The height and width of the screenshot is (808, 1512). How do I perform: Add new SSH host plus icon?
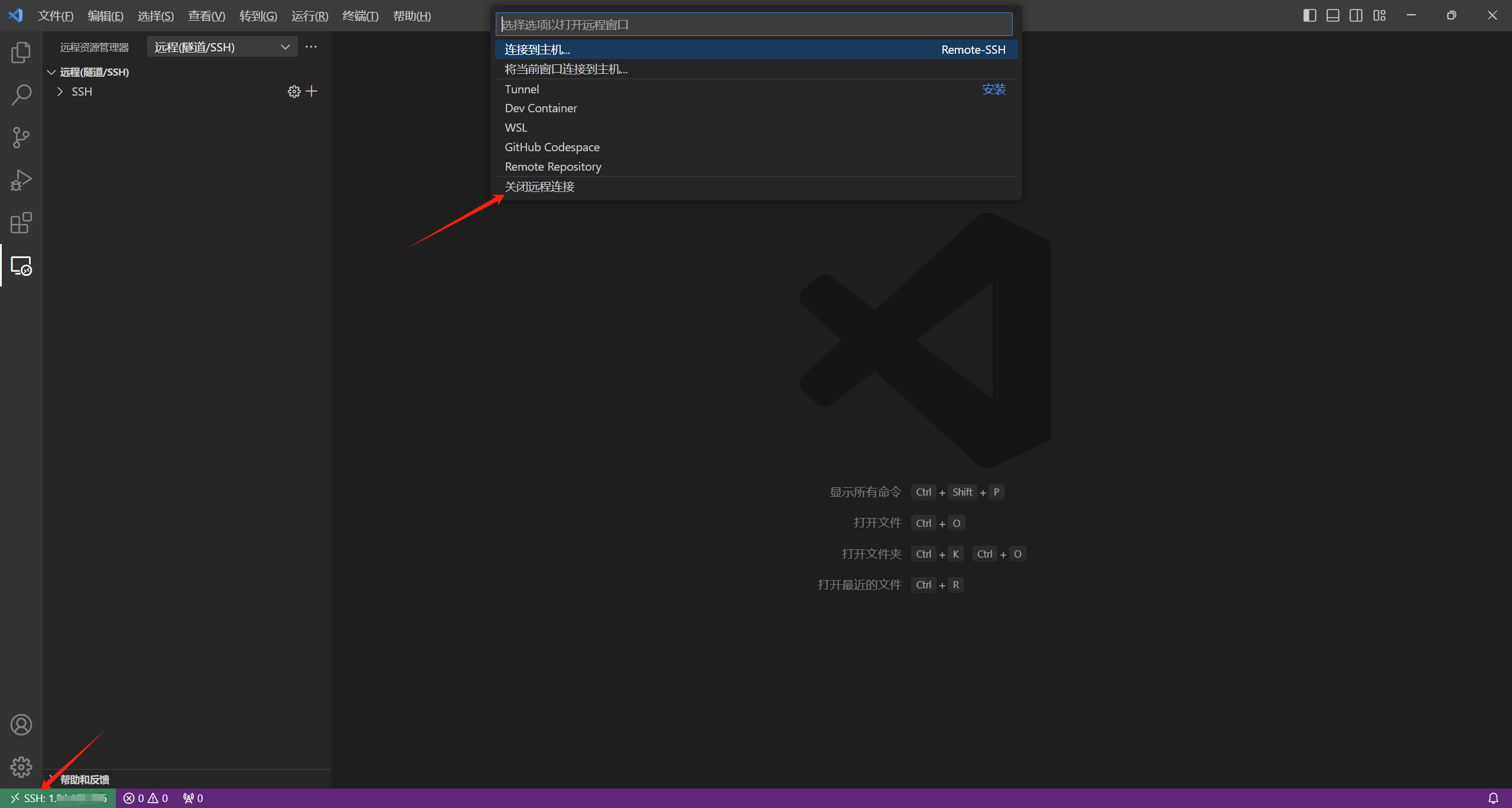(312, 92)
